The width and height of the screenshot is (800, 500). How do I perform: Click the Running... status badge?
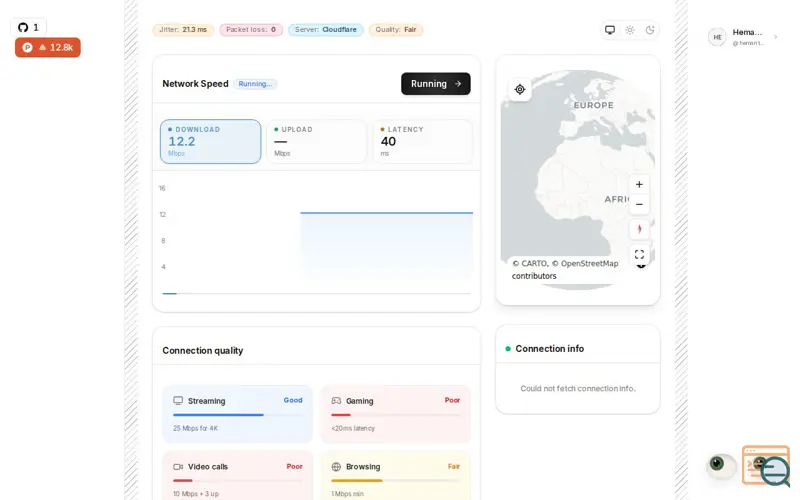tap(255, 84)
